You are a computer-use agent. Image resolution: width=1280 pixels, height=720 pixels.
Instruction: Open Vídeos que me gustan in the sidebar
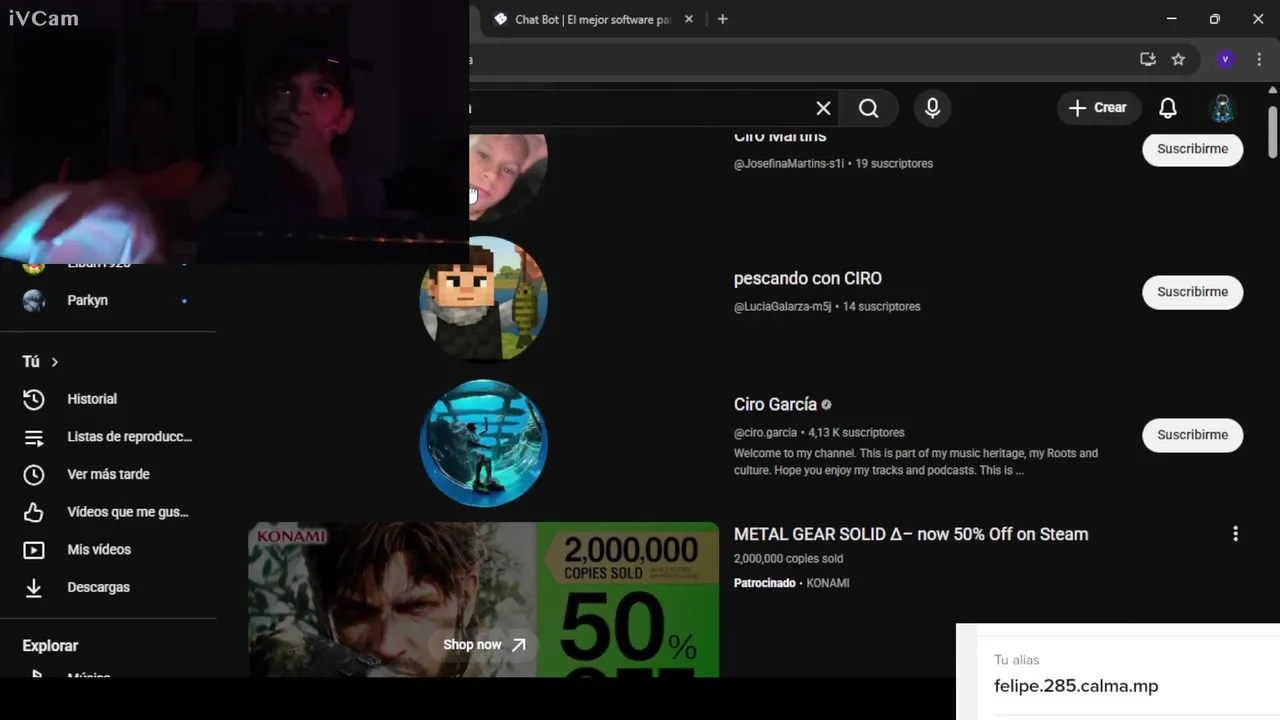pyautogui.click(x=107, y=512)
